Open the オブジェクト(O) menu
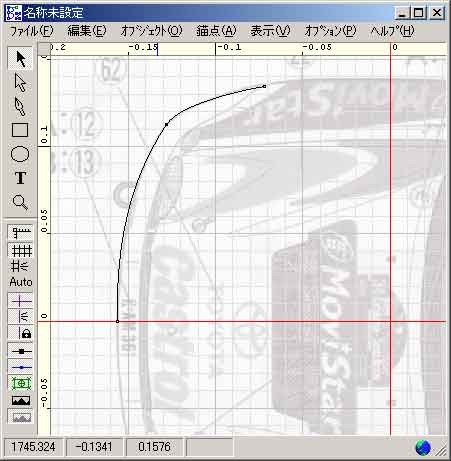The image size is (451, 461). [x=152, y=31]
